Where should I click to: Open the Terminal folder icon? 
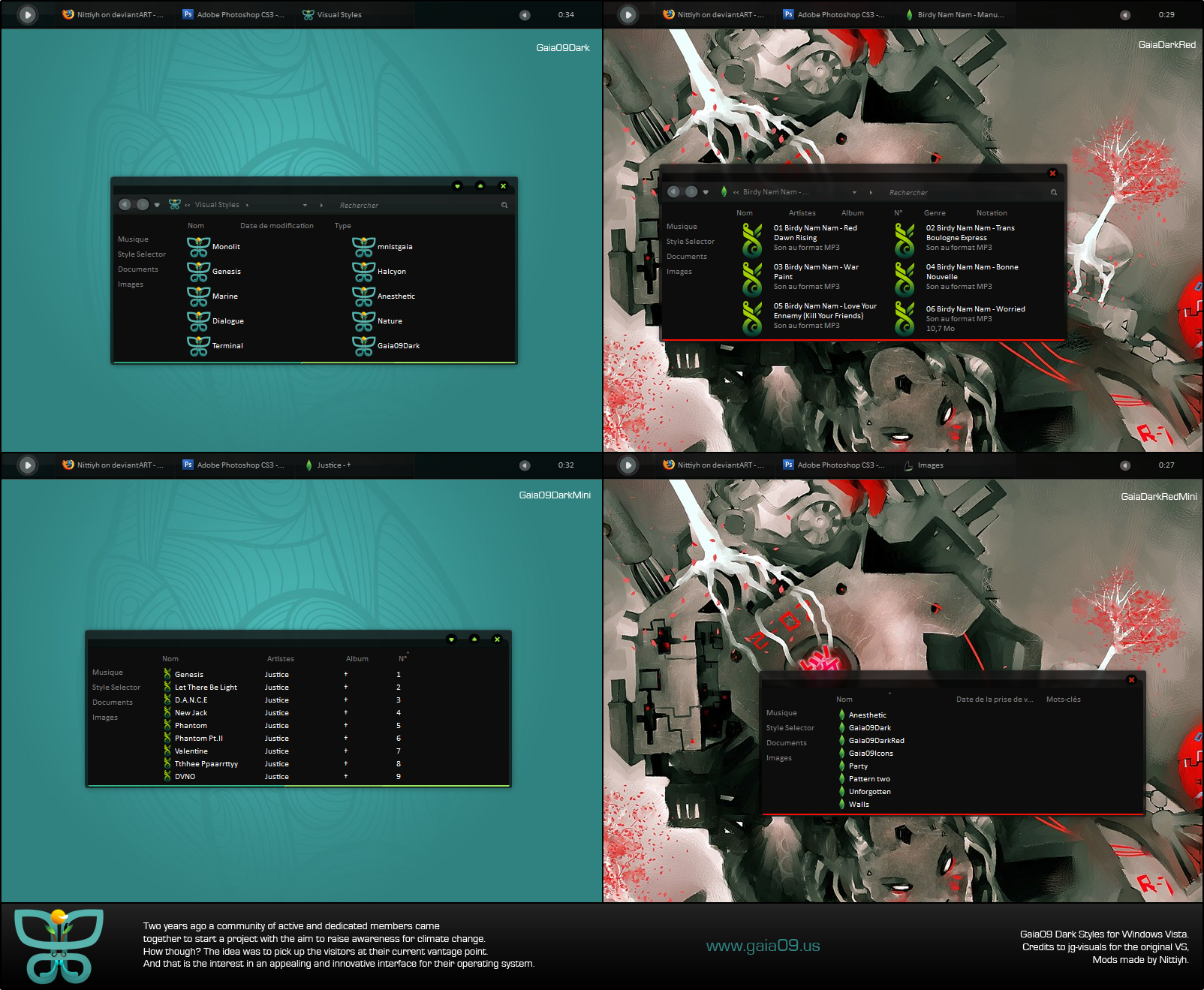[x=198, y=346]
